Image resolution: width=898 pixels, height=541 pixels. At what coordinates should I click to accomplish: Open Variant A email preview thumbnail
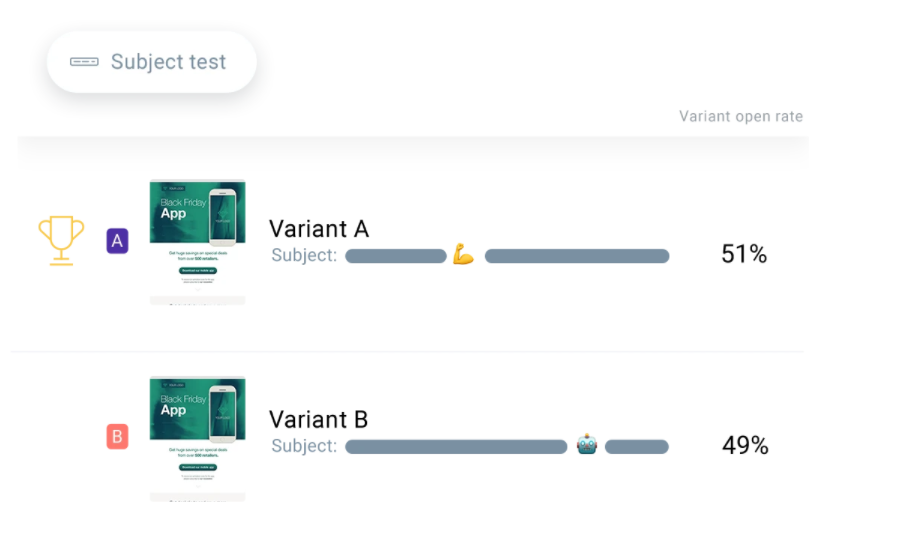pyautogui.click(x=197, y=241)
